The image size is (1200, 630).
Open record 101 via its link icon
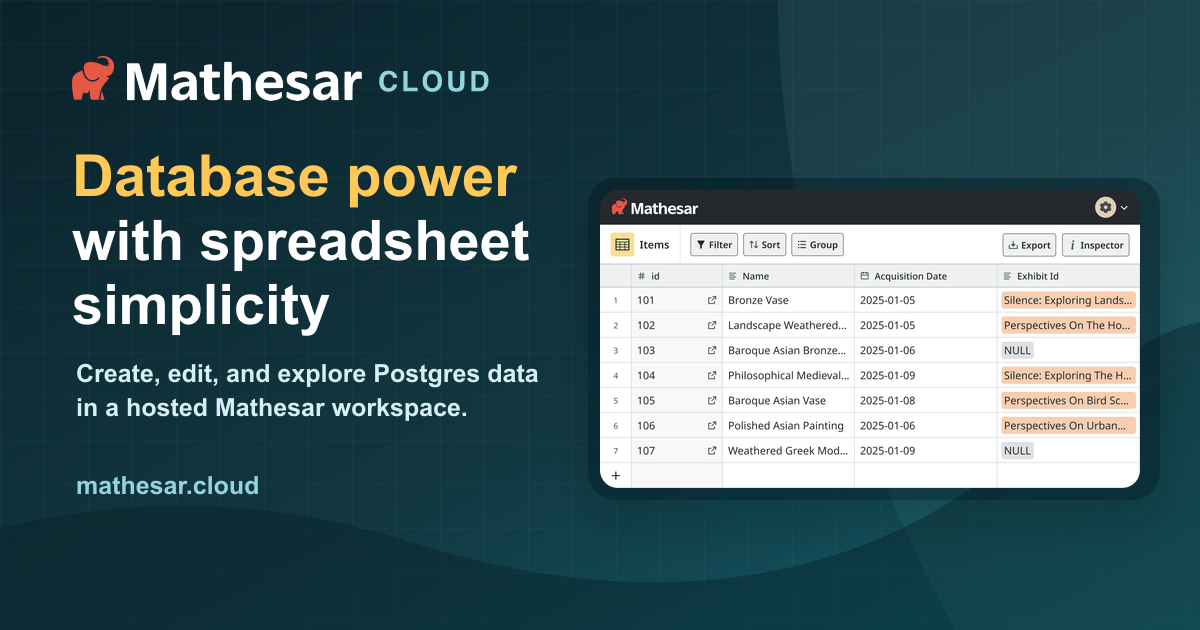click(712, 300)
